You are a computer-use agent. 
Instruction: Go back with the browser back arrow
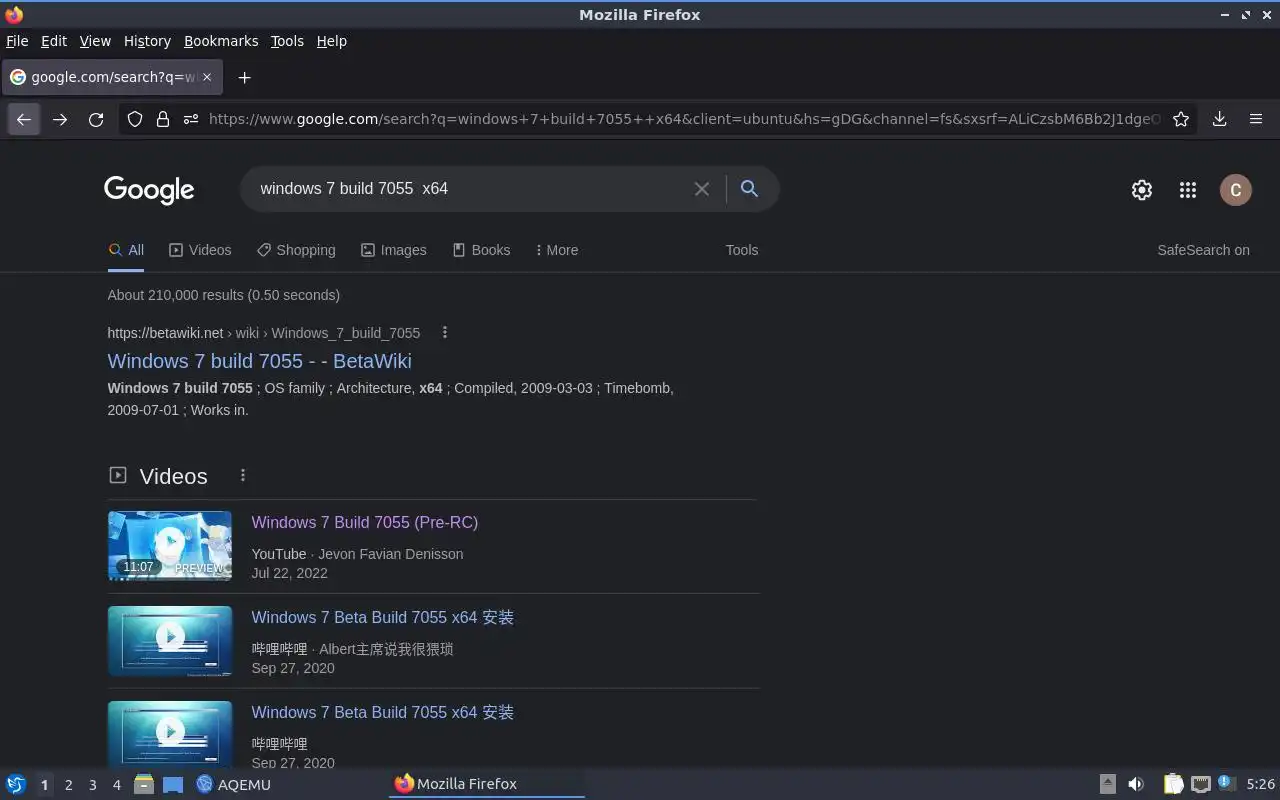point(24,119)
